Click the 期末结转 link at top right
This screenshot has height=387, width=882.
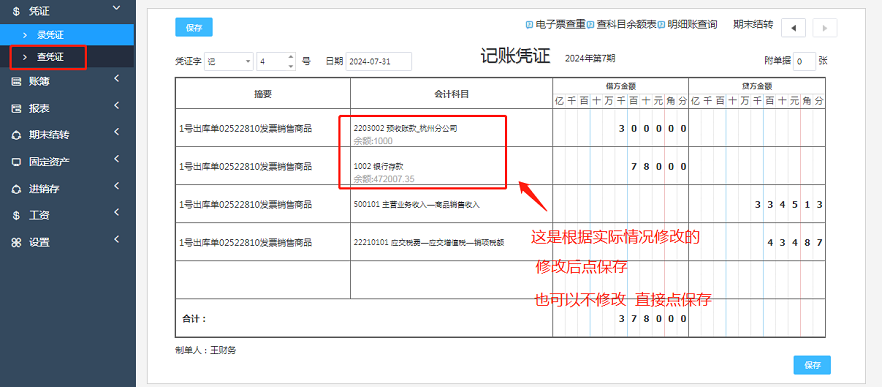click(753, 25)
